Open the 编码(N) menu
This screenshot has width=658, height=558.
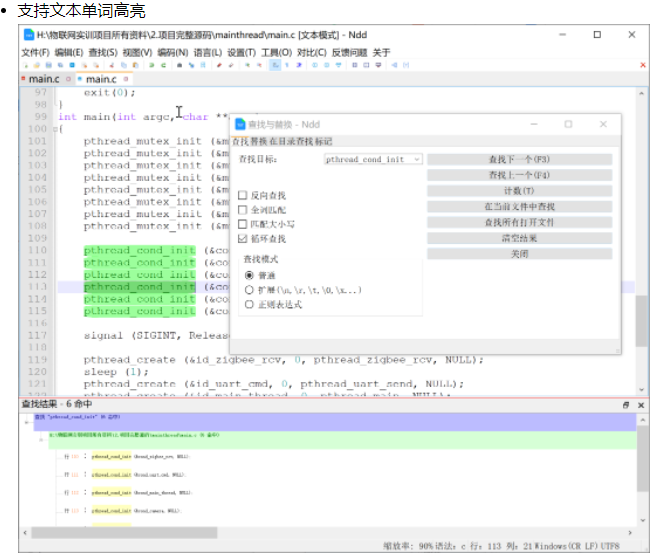click(x=172, y=52)
